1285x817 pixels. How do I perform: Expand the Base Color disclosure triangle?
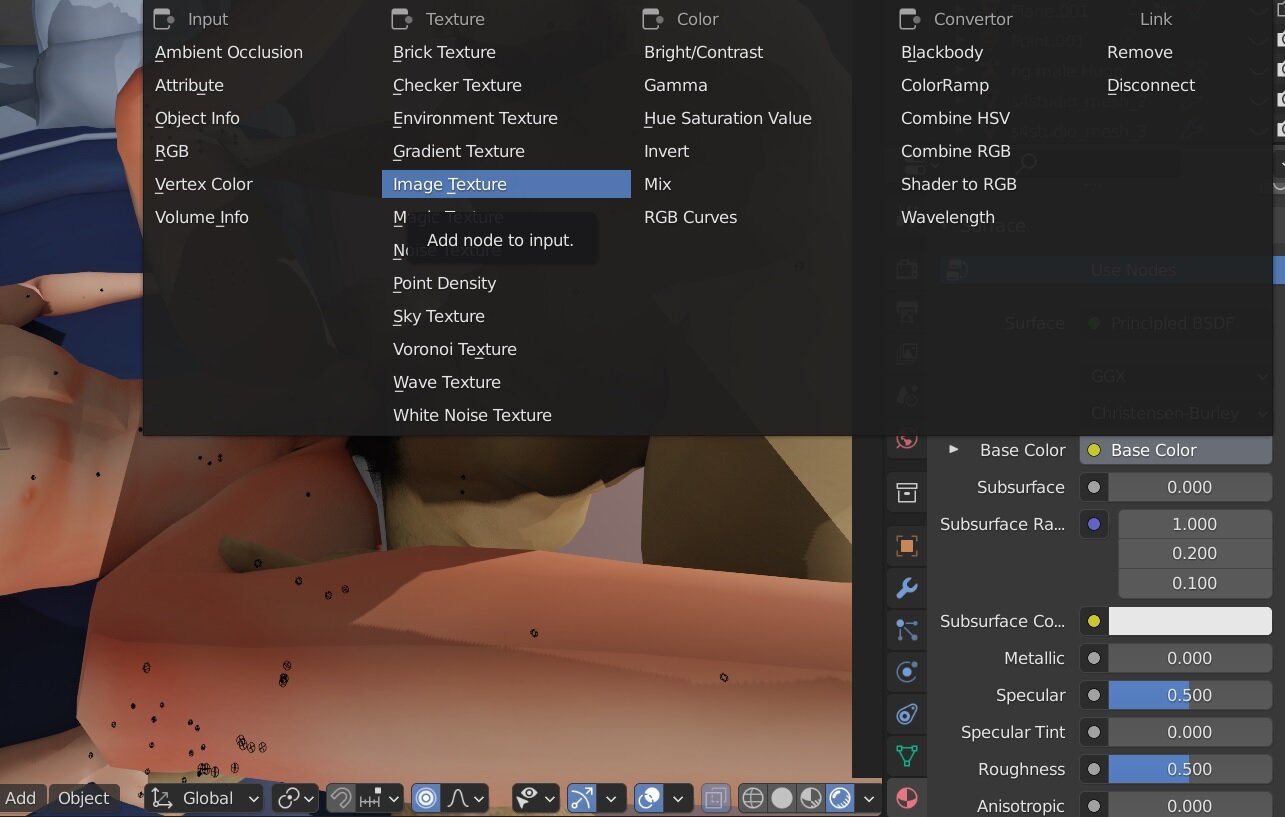tap(953, 450)
